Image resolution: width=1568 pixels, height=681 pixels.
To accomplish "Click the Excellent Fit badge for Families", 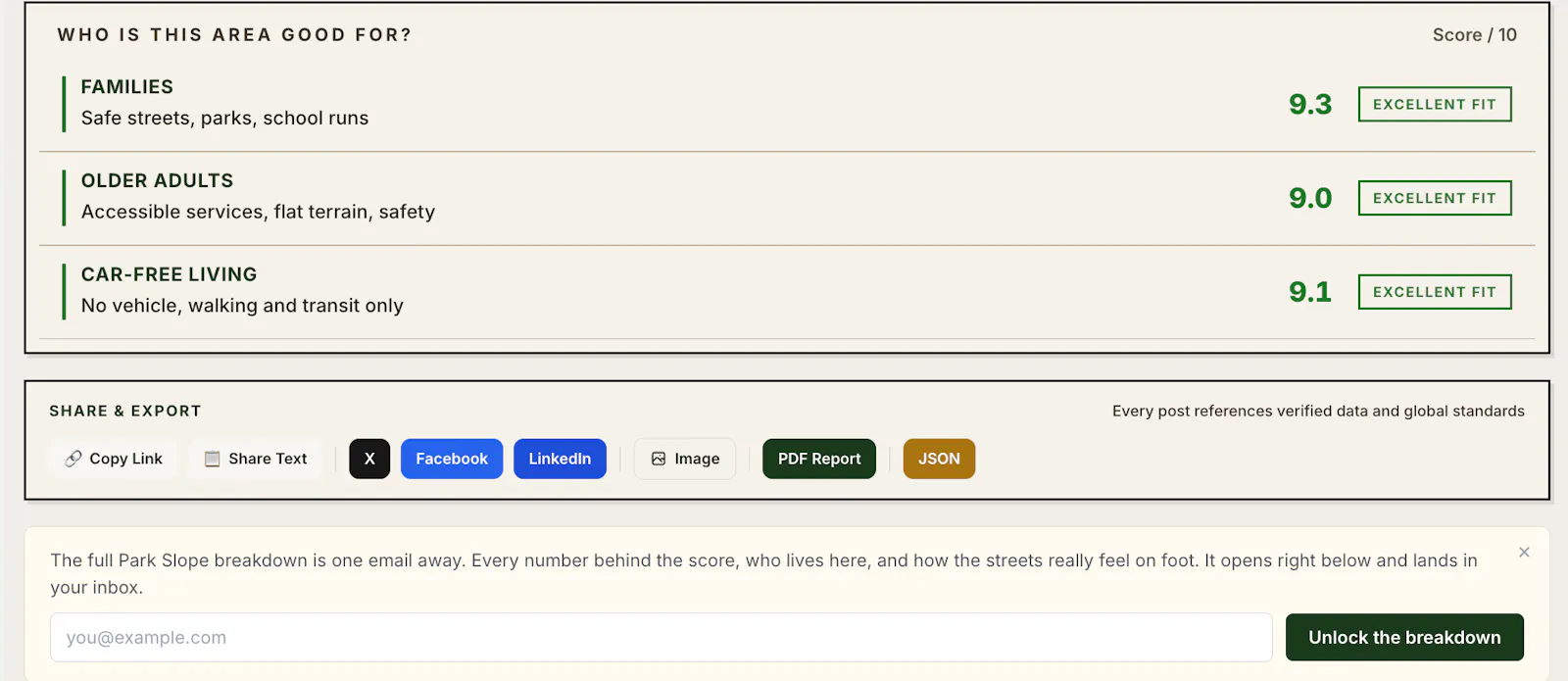I will [x=1435, y=104].
